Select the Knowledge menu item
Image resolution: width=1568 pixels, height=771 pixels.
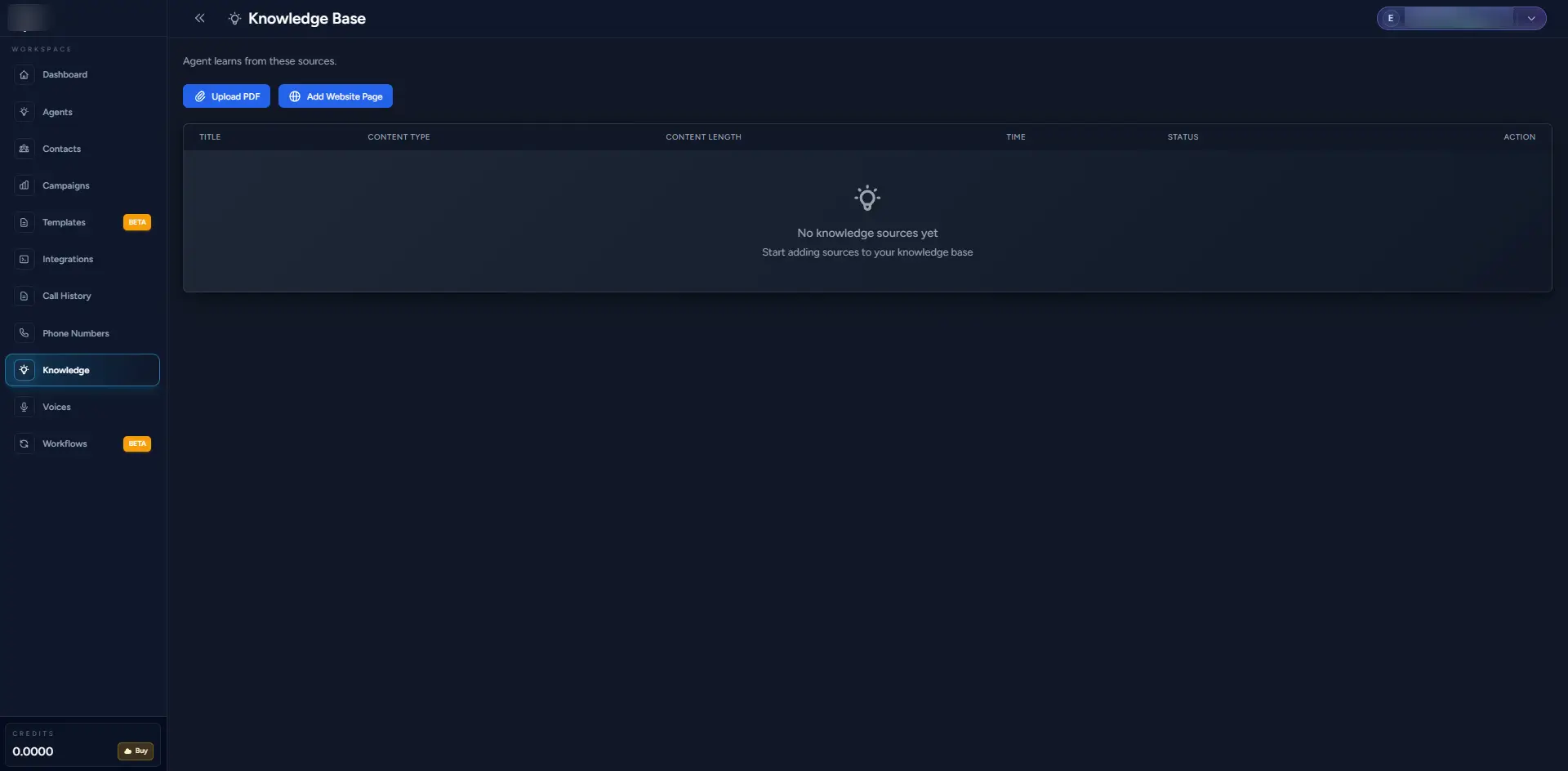(x=66, y=370)
